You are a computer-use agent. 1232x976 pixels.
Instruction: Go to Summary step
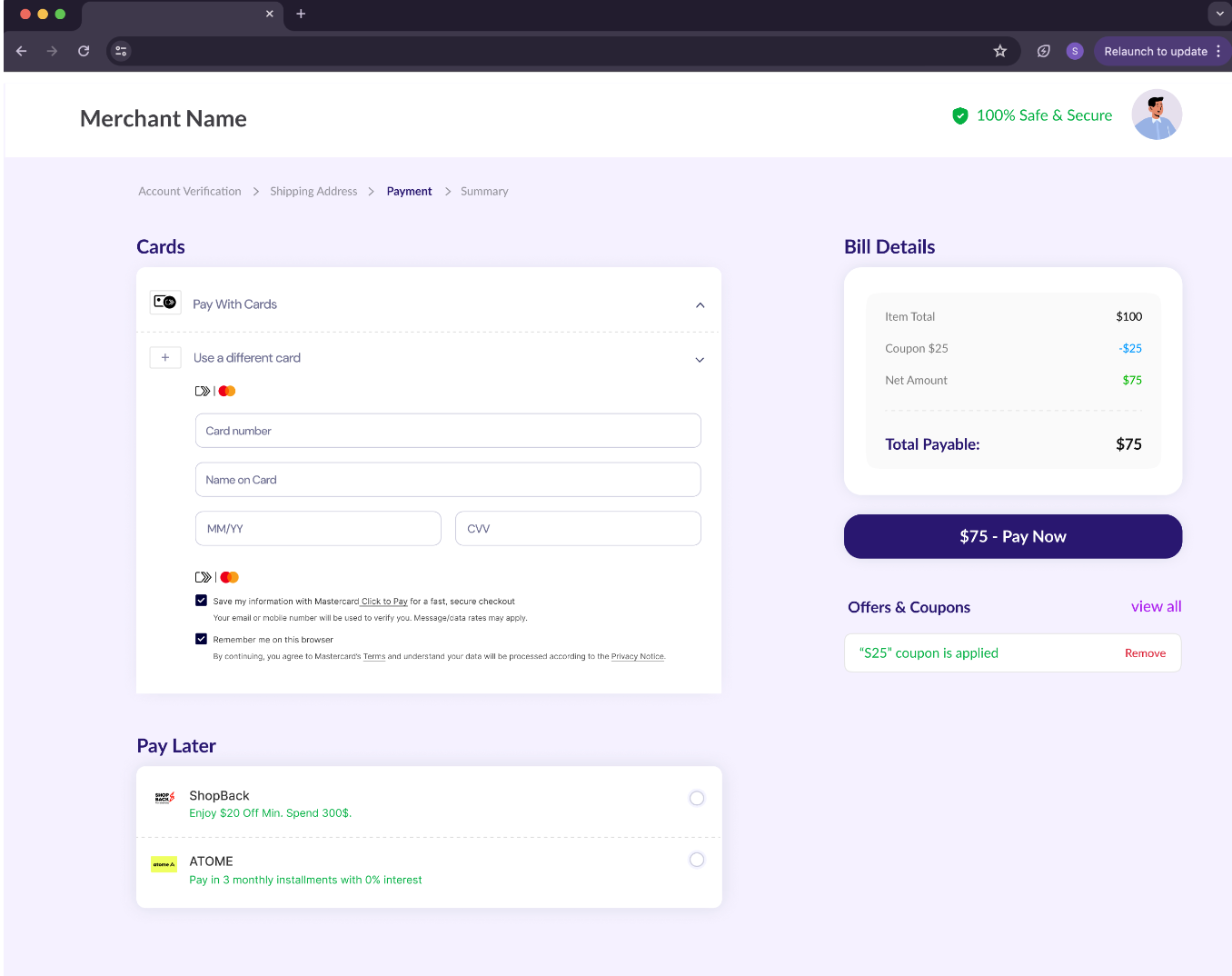(x=484, y=191)
